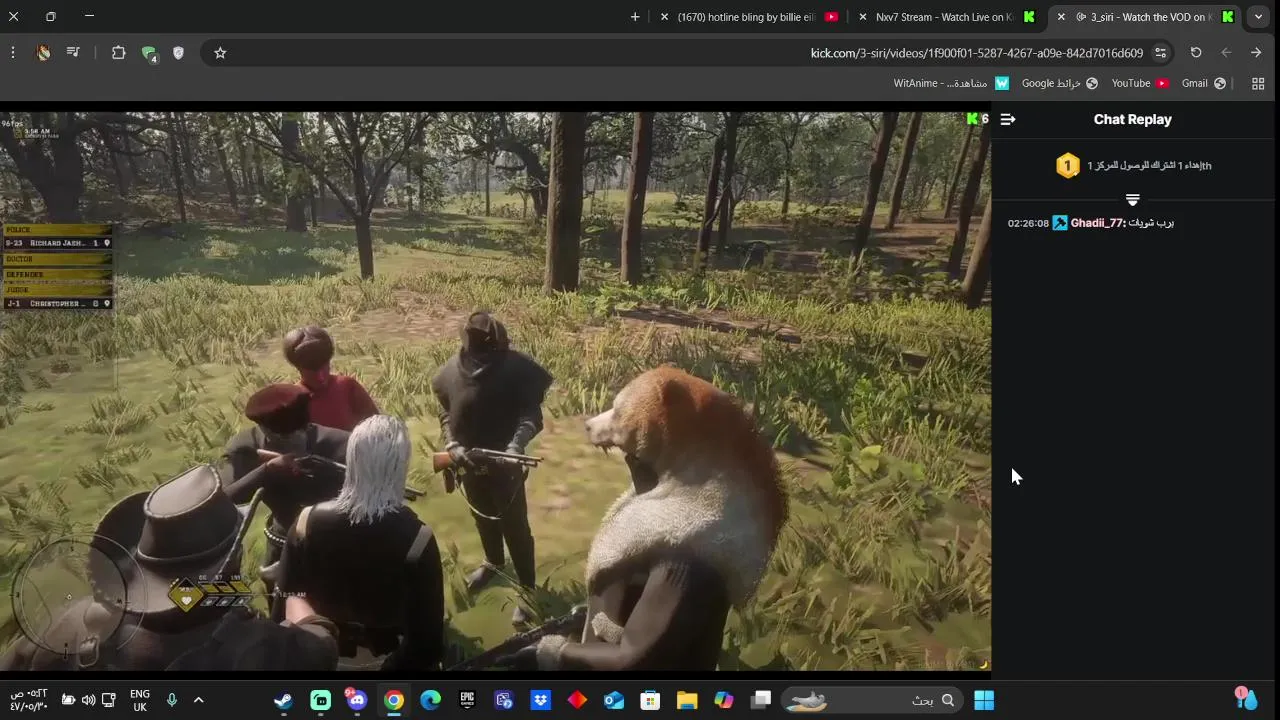Open File Explorer from the taskbar
Viewport: 1280px width, 720px height.
point(687,700)
